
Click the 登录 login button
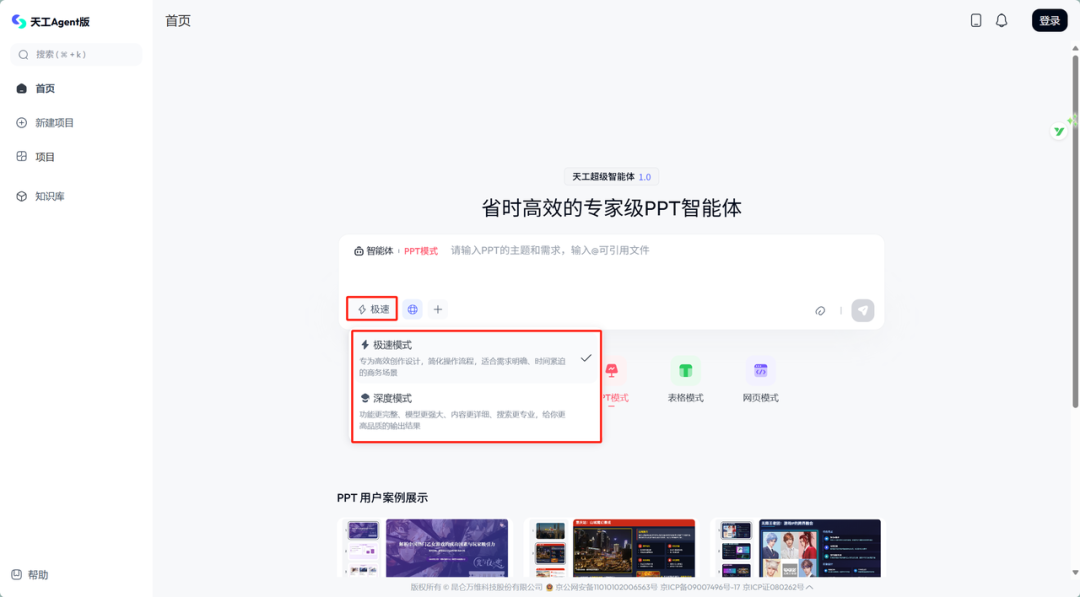click(1050, 21)
